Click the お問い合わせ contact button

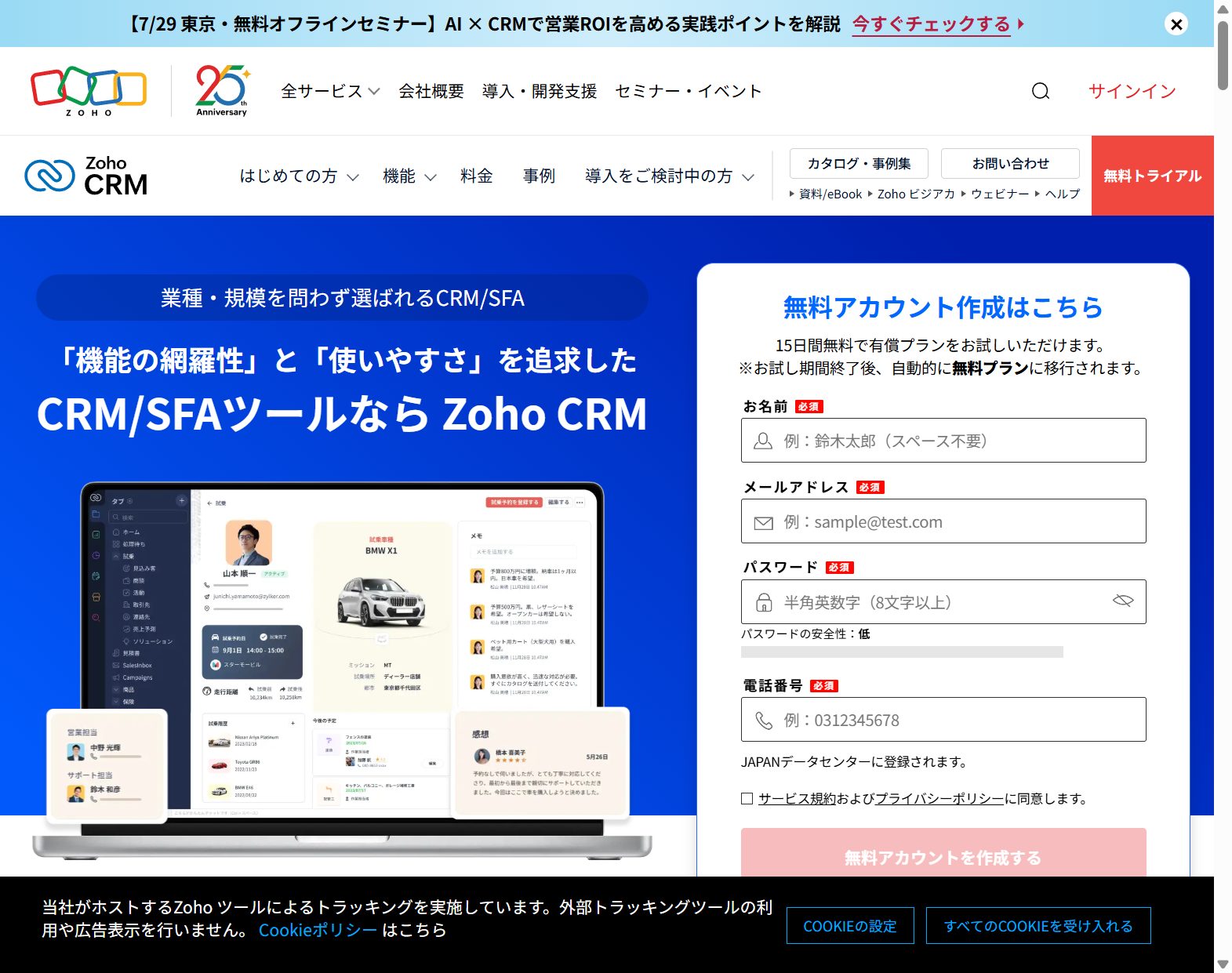click(1010, 163)
